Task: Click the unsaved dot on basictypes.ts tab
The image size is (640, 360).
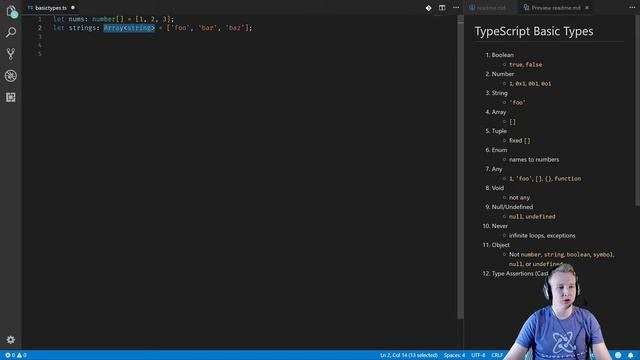Action: coord(73,8)
